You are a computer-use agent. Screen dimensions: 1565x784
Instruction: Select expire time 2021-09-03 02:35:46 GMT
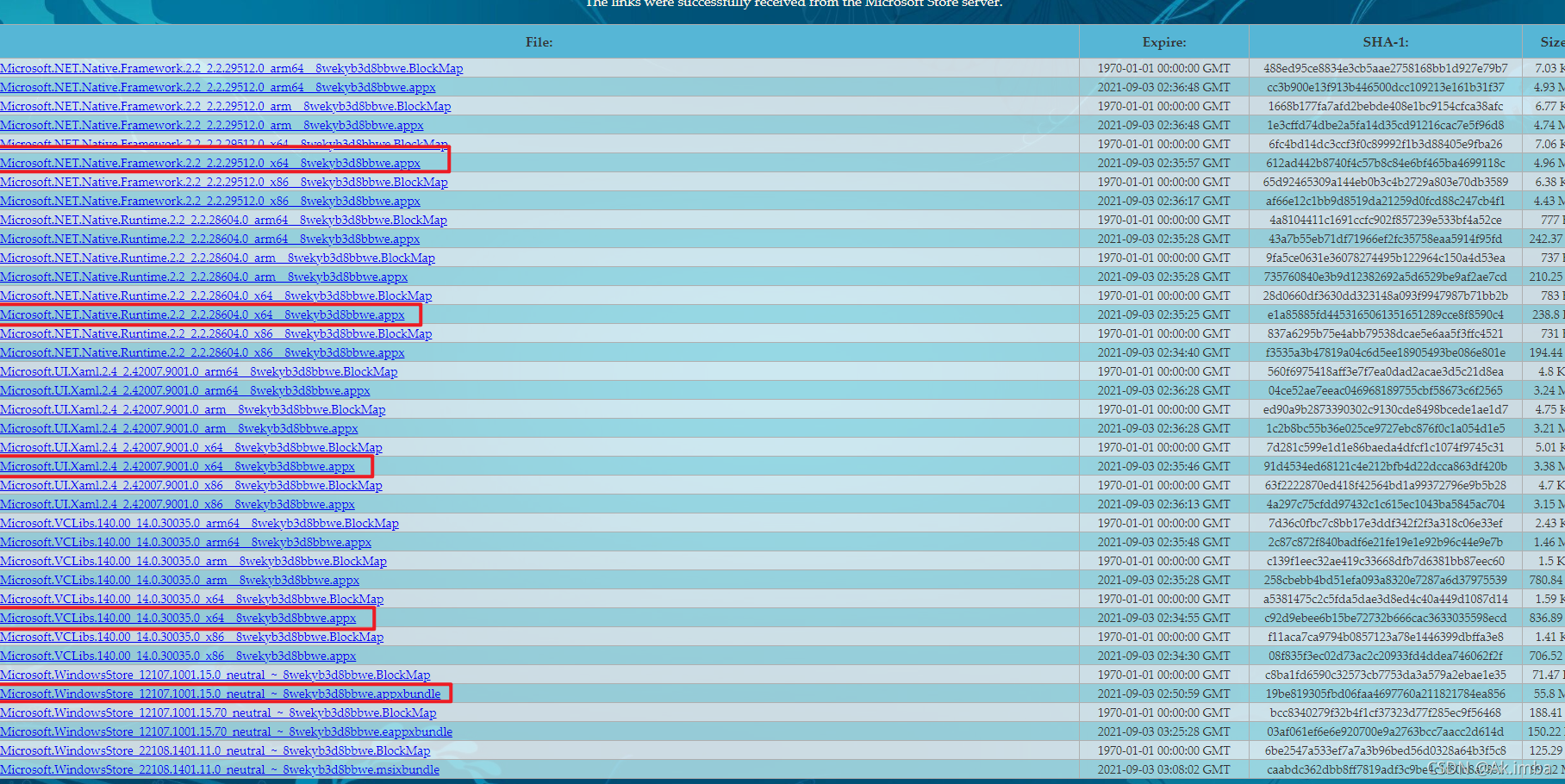(x=1164, y=466)
